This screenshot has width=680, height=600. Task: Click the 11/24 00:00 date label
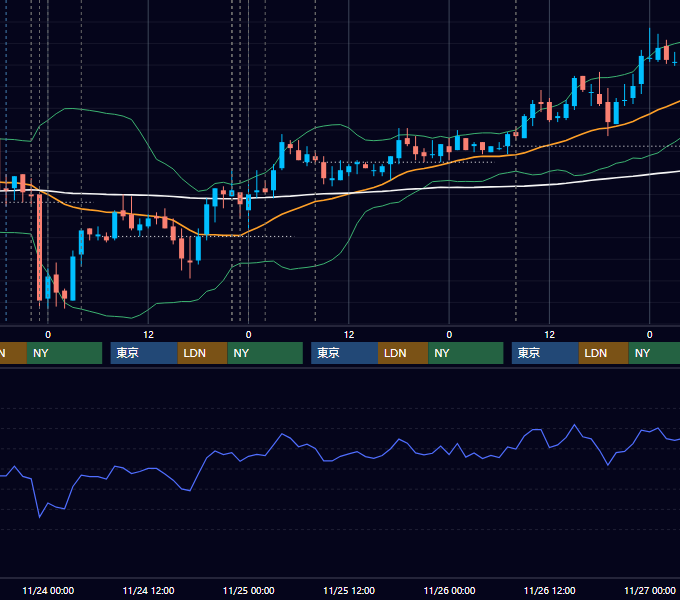[x=48, y=590]
